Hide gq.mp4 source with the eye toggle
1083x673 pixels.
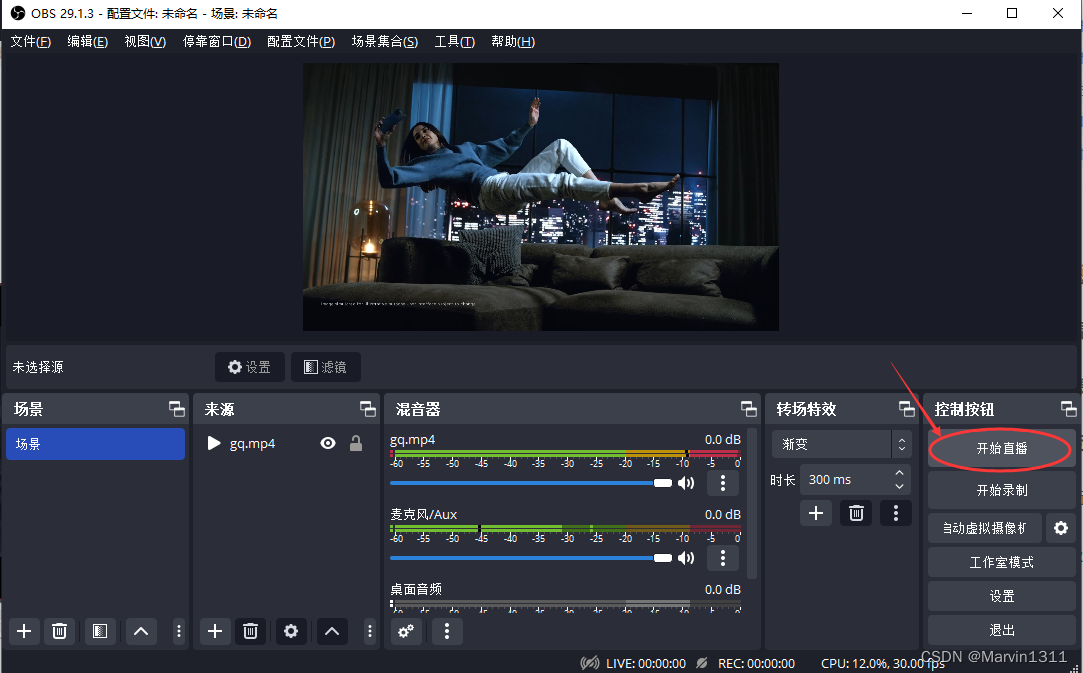coord(327,443)
